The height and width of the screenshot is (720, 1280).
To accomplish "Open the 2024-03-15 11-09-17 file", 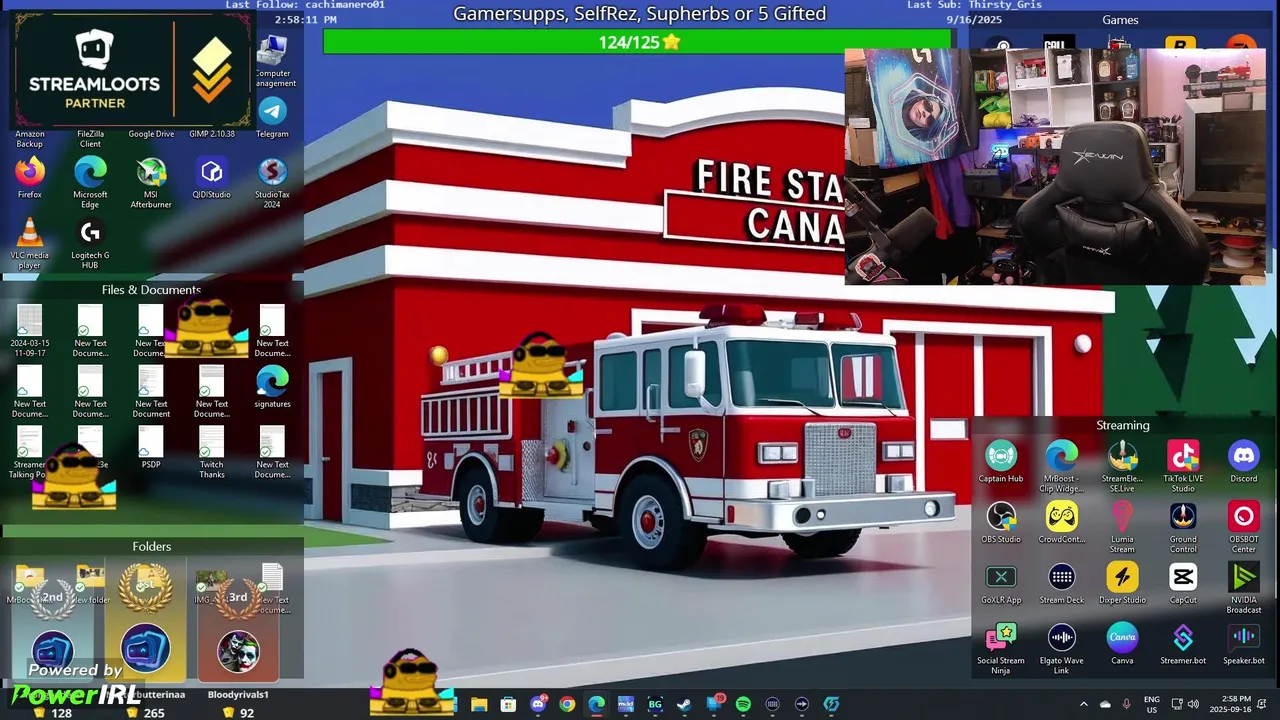I will click(x=30, y=331).
